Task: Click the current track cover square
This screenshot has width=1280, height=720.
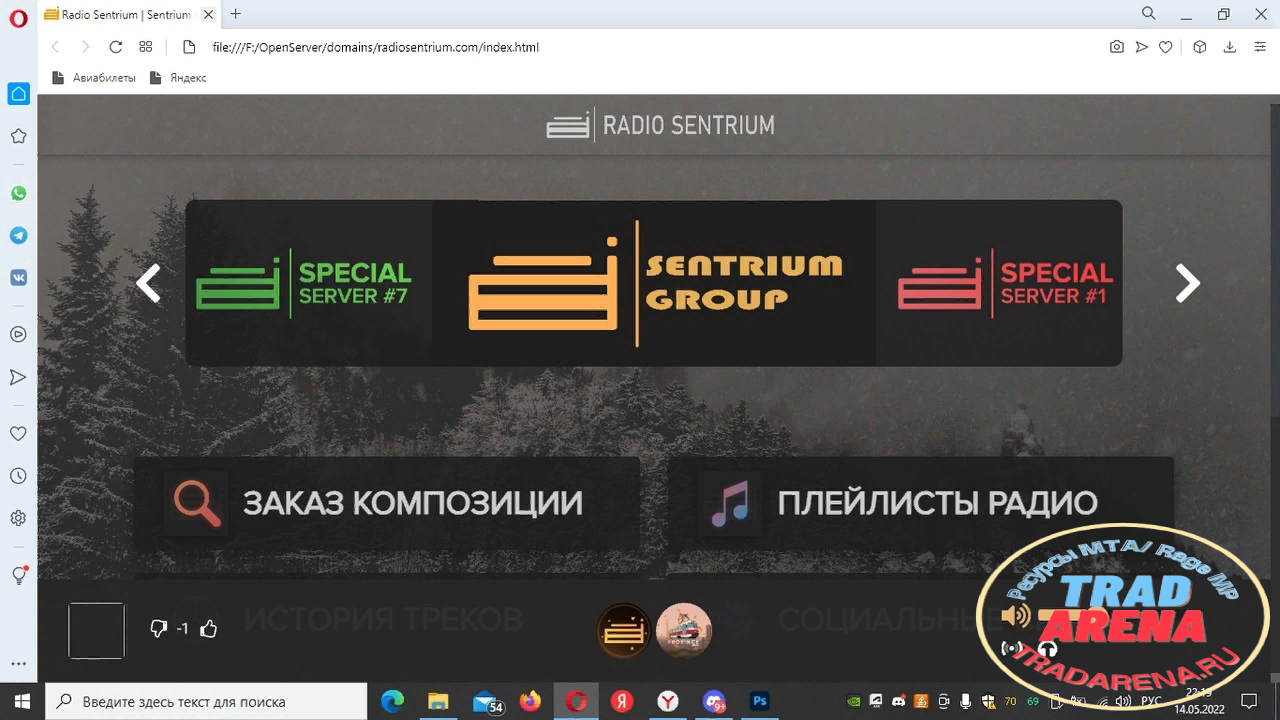Action: pyautogui.click(x=96, y=630)
